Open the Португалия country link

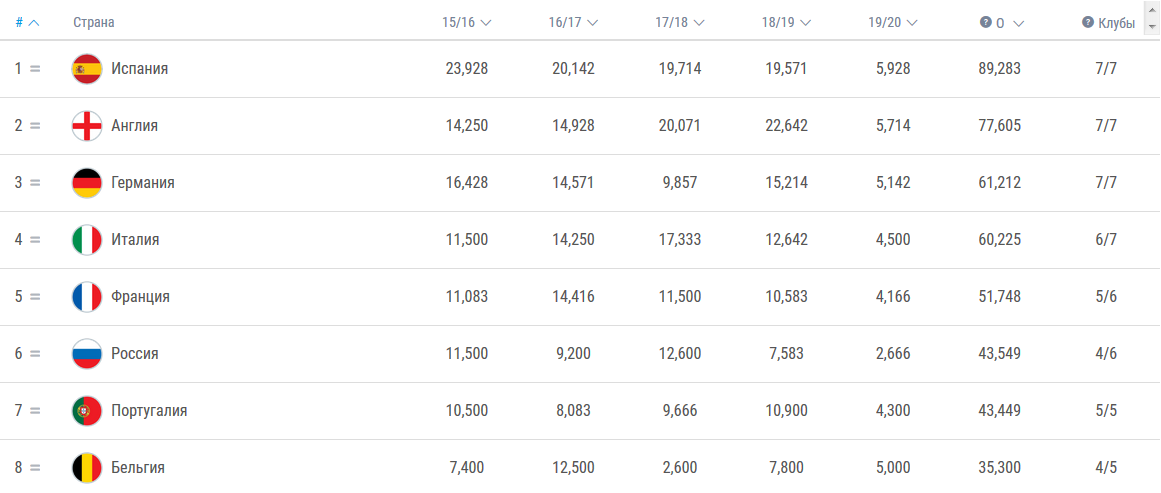point(149,411)
